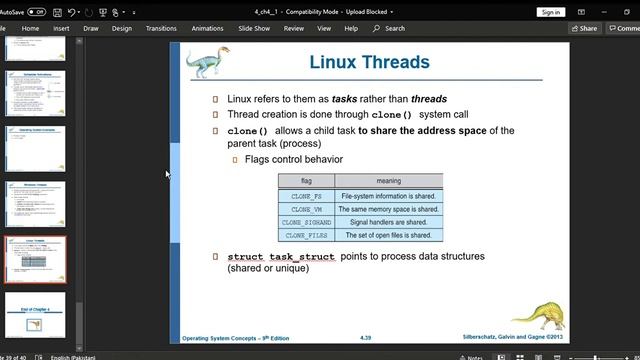Image resolution: width=640 pixels, height=360 pixels.
Task: Click the Linux Threads slide title
Action: tap(369, 62)
